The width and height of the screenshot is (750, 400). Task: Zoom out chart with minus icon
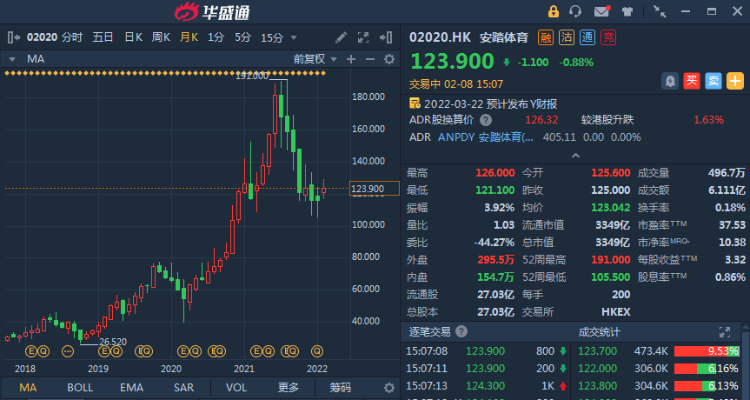370,59
